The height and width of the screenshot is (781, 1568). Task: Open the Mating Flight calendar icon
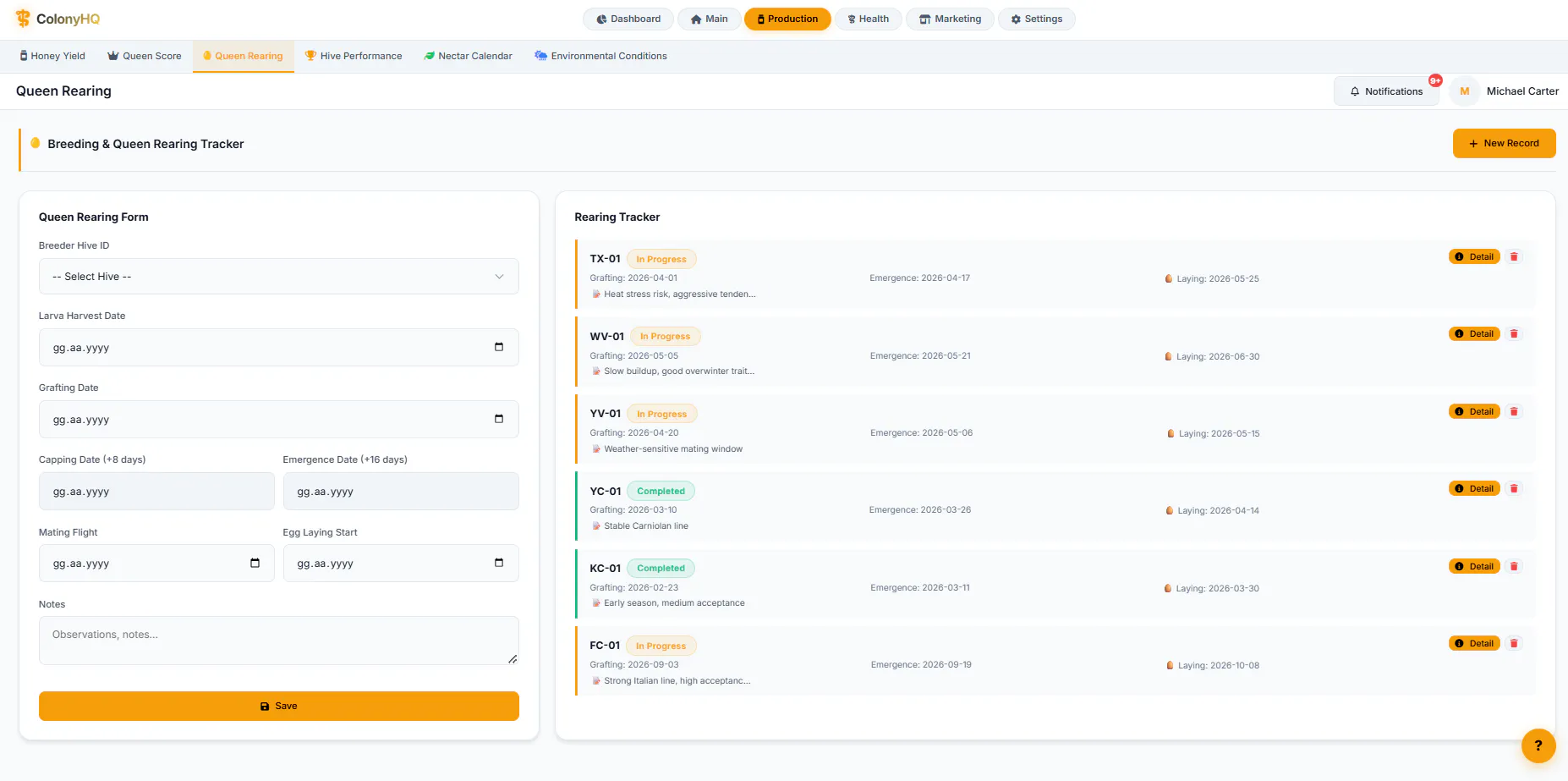point(255,563)
